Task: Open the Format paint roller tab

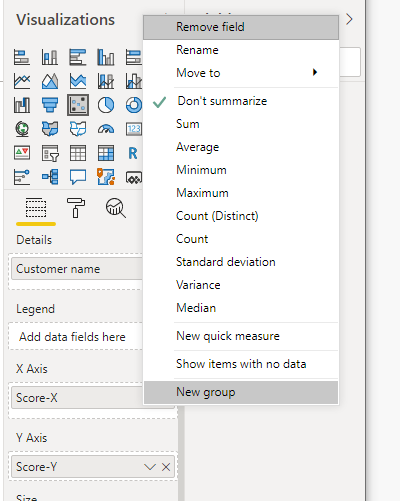Action: tap(76, 208)
